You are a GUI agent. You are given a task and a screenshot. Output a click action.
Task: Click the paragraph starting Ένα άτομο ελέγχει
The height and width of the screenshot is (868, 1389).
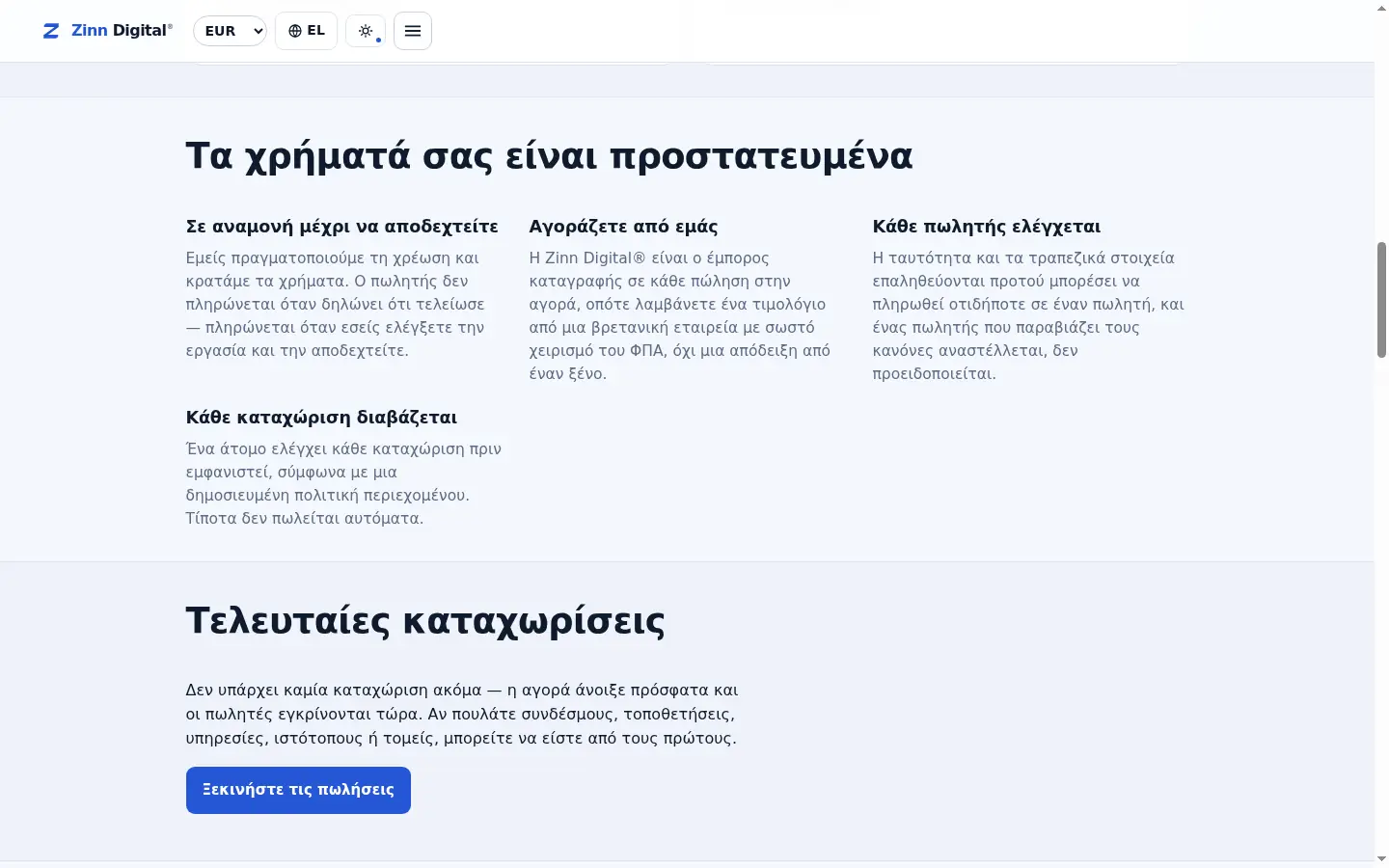pyautogui.click(x=343, y=484)
